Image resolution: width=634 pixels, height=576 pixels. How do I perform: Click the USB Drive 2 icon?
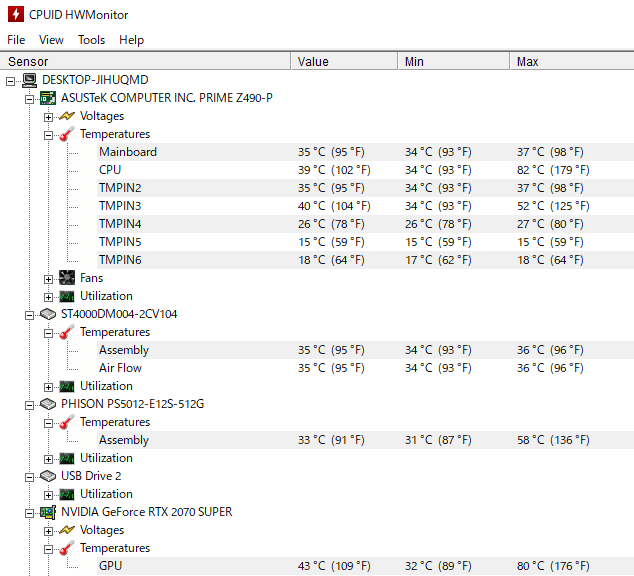pyautogui.click(x=48, y=476)
